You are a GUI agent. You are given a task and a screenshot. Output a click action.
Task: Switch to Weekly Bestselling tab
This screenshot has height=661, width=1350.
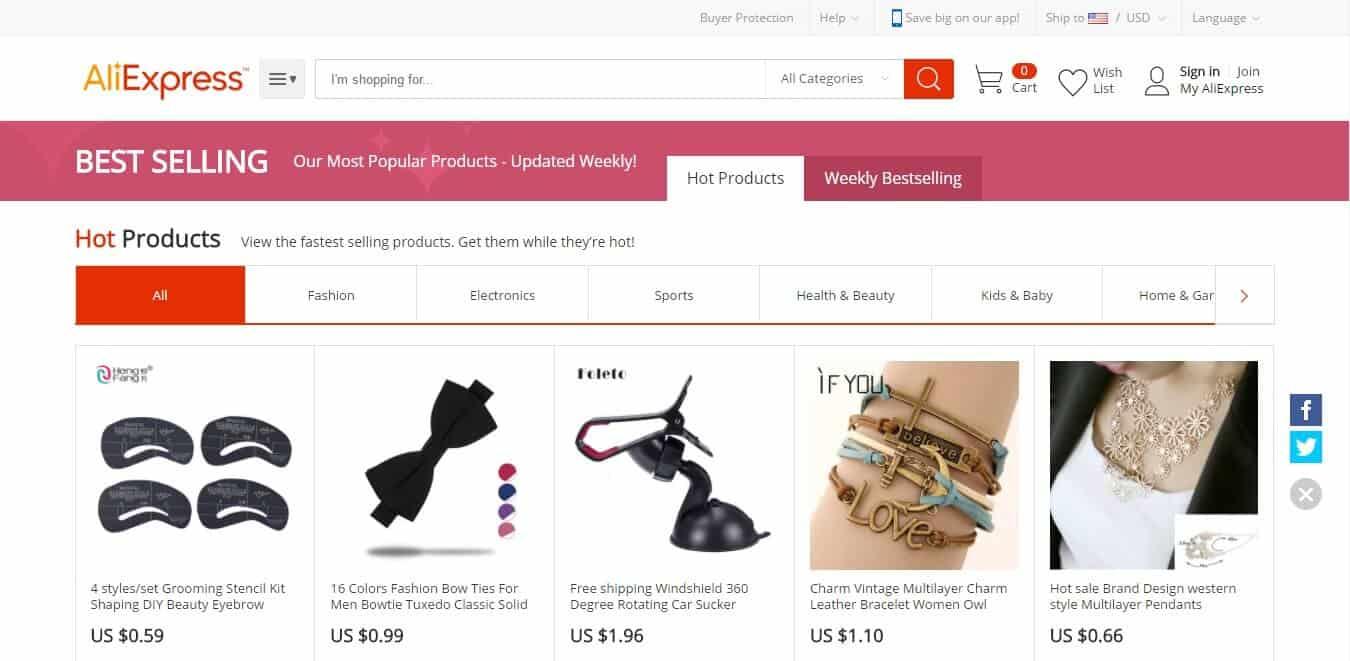[x=893, y=178]
